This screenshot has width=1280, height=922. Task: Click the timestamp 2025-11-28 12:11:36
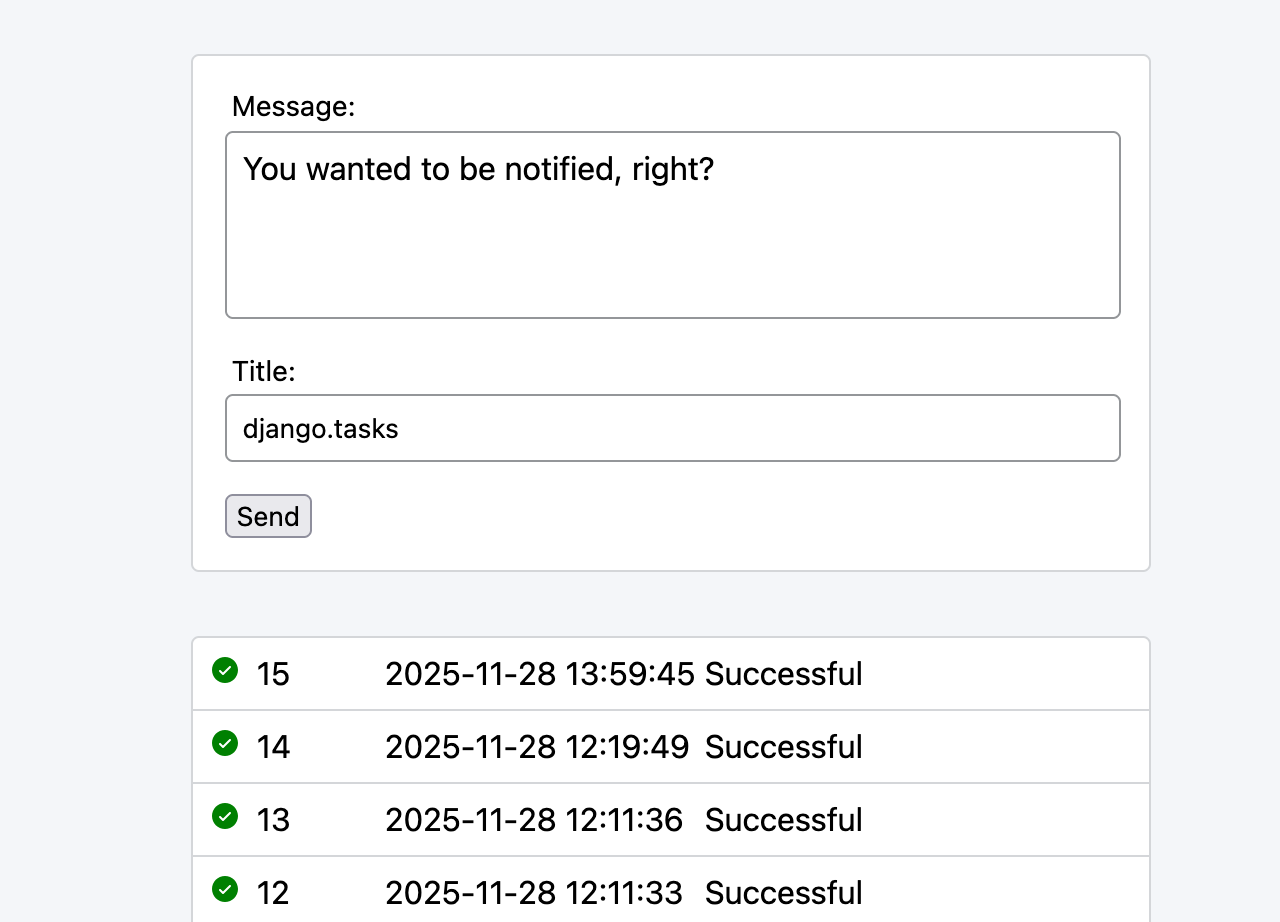tap(535, 820)
